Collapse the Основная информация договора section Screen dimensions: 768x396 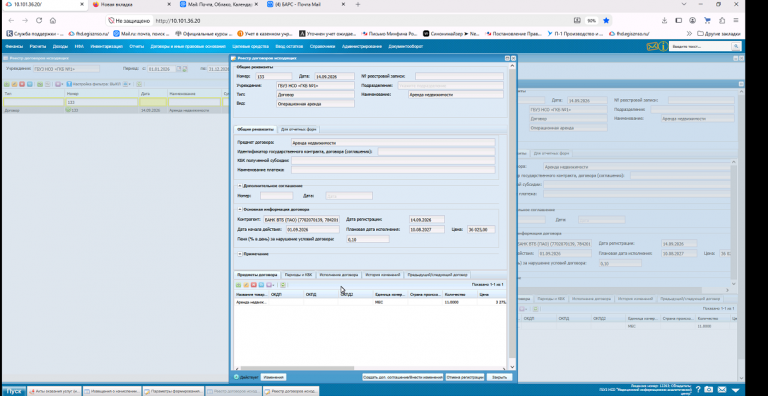(240, 209)
